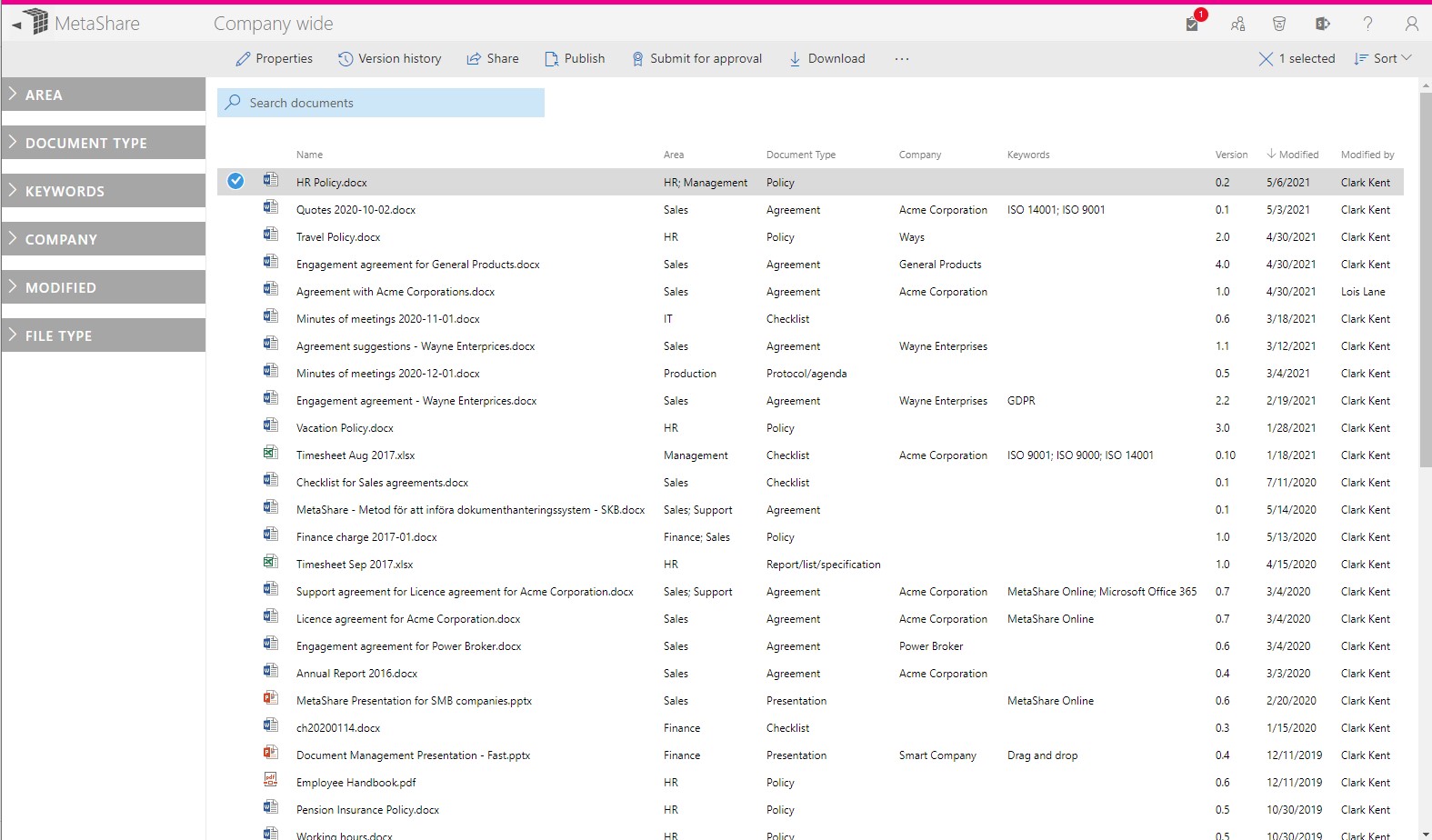The width and height of the screenshot is (1432, 840).
Task: Open the recycle bin icon
Action: (1279, 24)
